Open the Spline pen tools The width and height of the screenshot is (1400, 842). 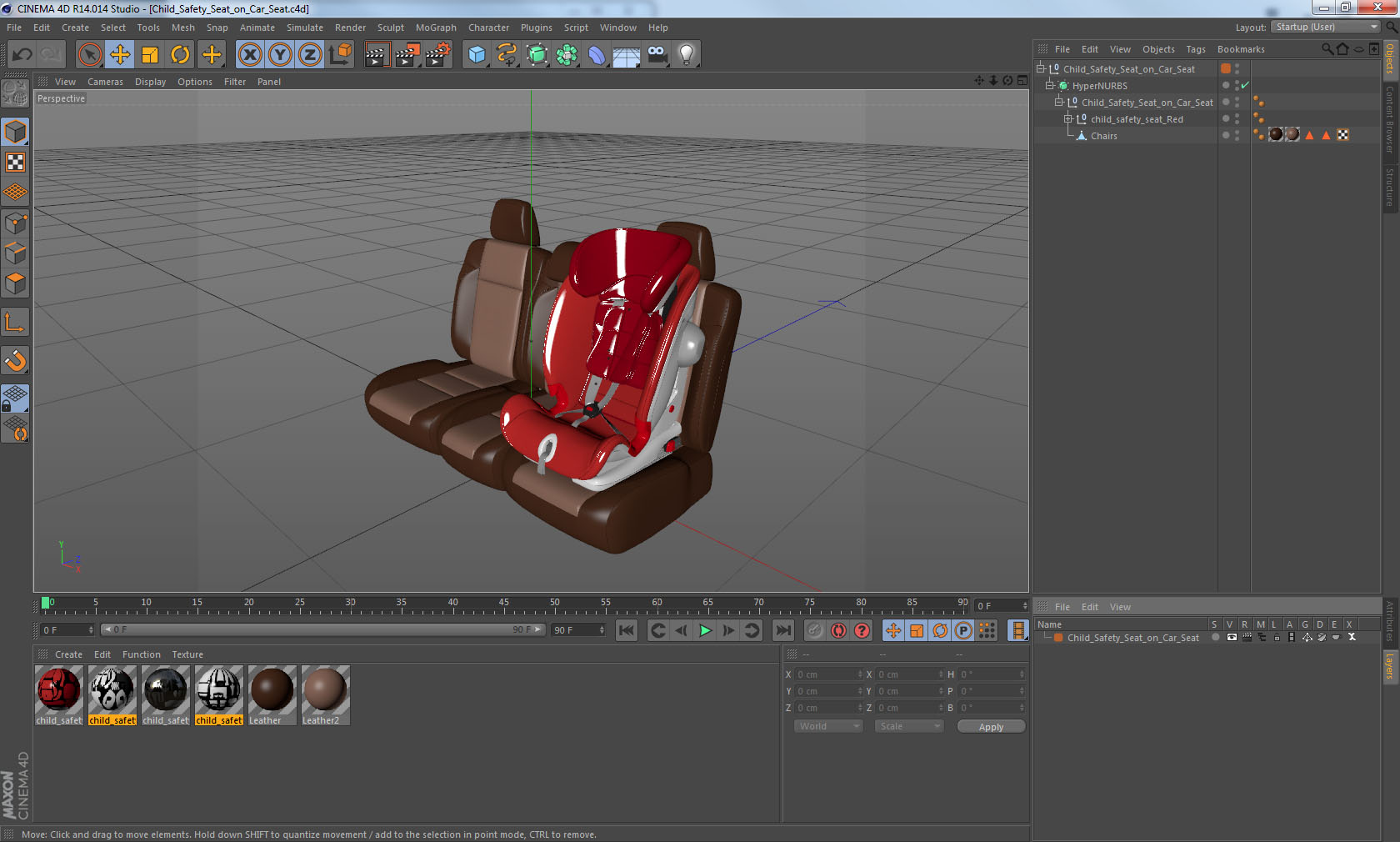[x=507, y=55]
